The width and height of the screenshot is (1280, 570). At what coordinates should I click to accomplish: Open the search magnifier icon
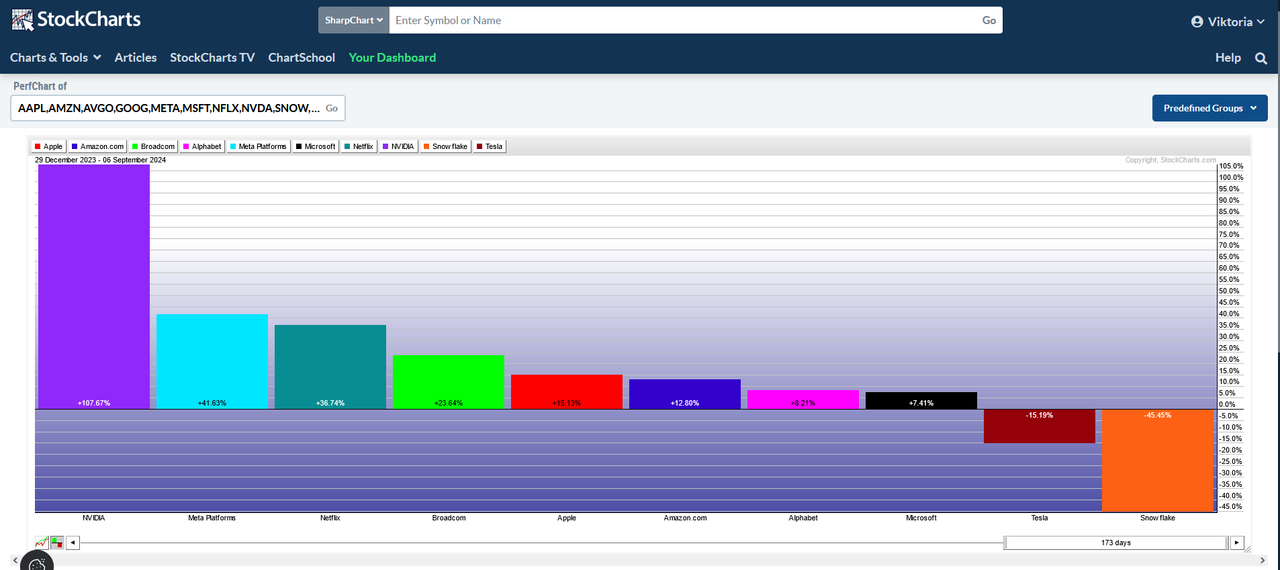click(x=1261, y=58)
